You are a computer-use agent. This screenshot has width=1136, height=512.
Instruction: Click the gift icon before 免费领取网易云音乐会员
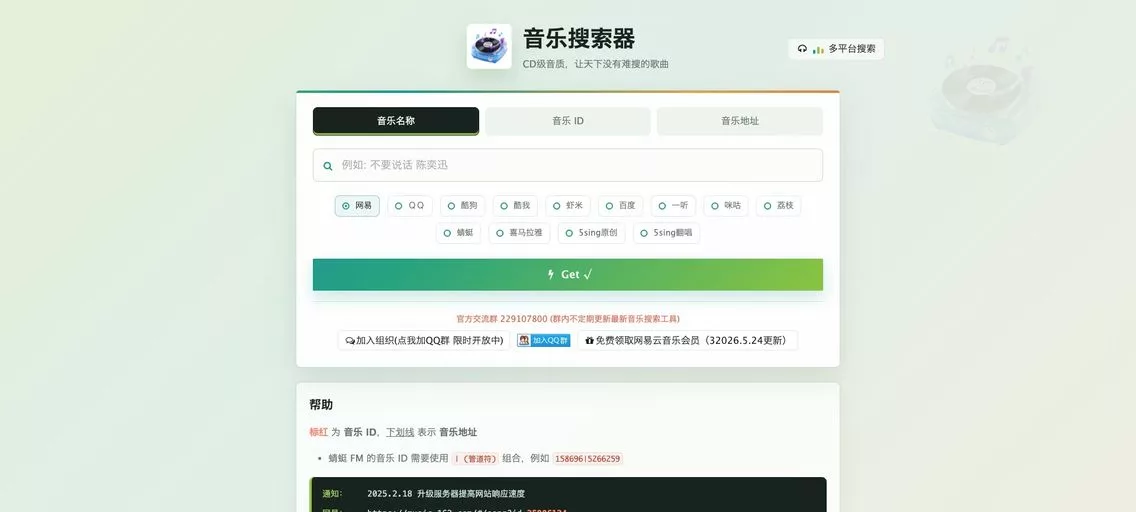click(590, 340)
